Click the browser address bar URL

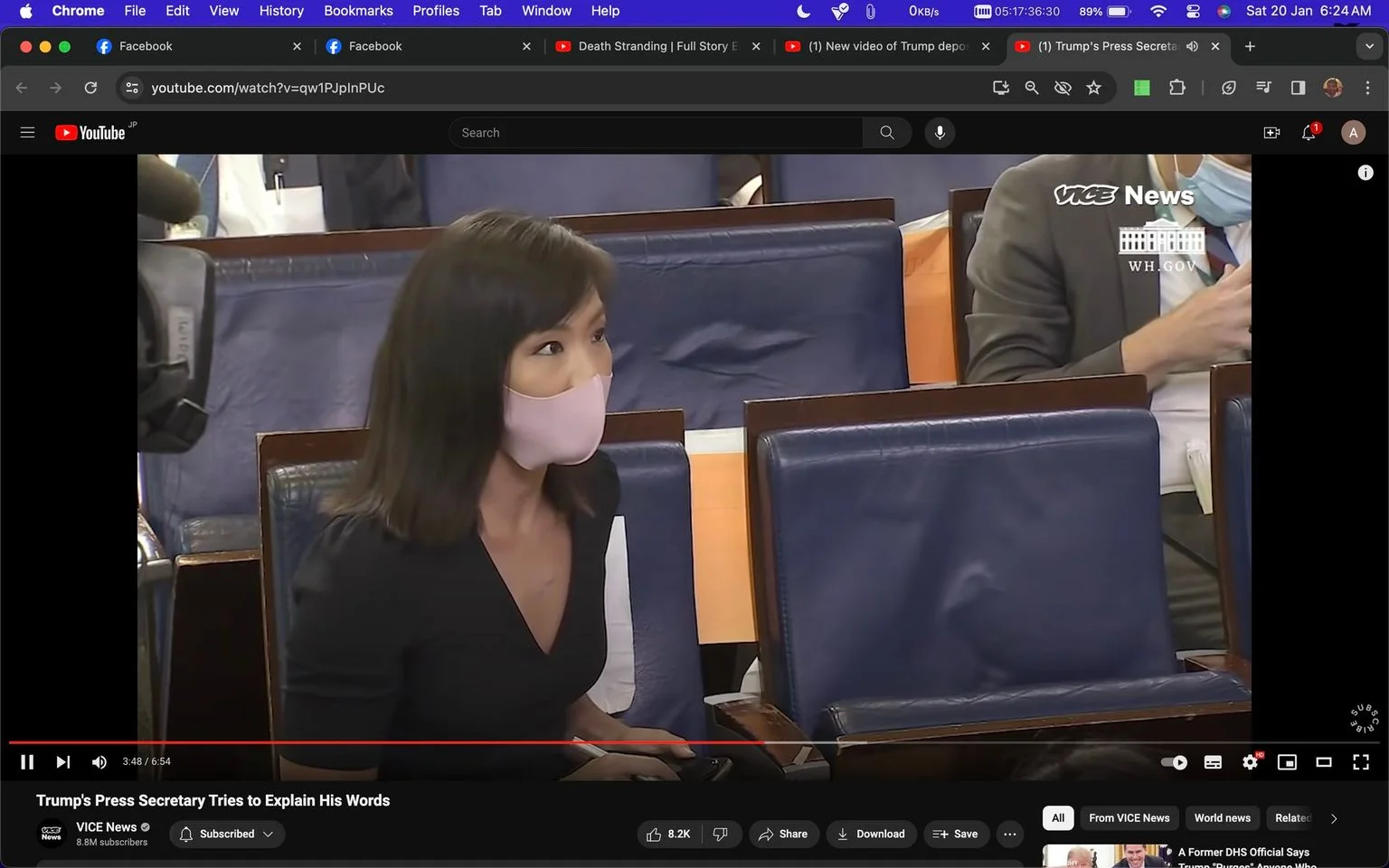point(268,88)
